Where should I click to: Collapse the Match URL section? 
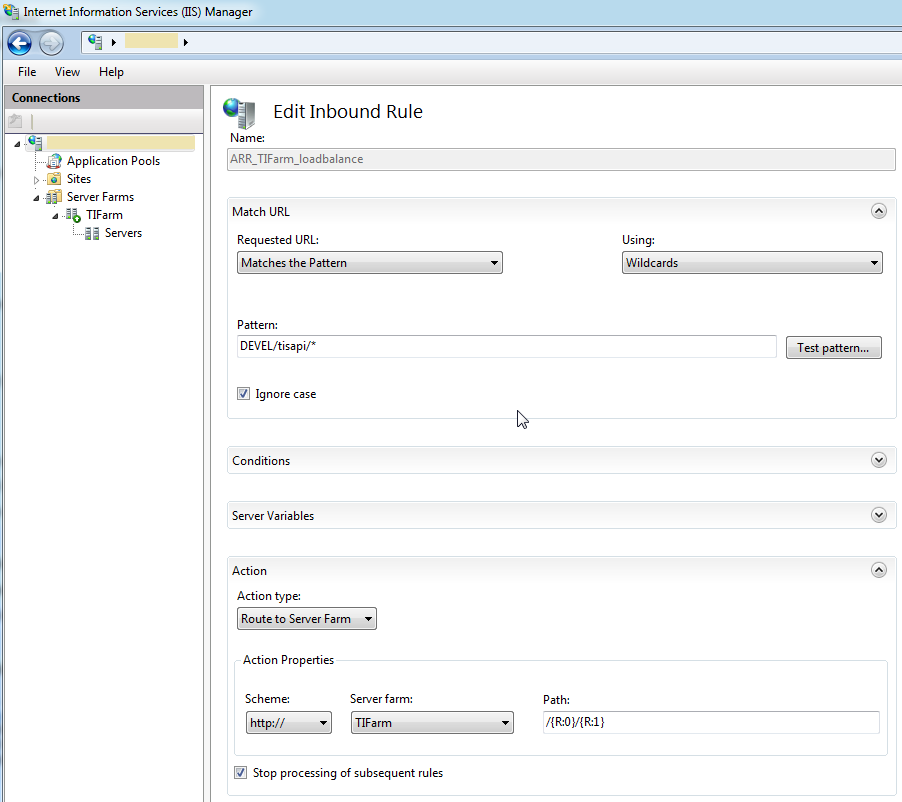pos(878,211)
